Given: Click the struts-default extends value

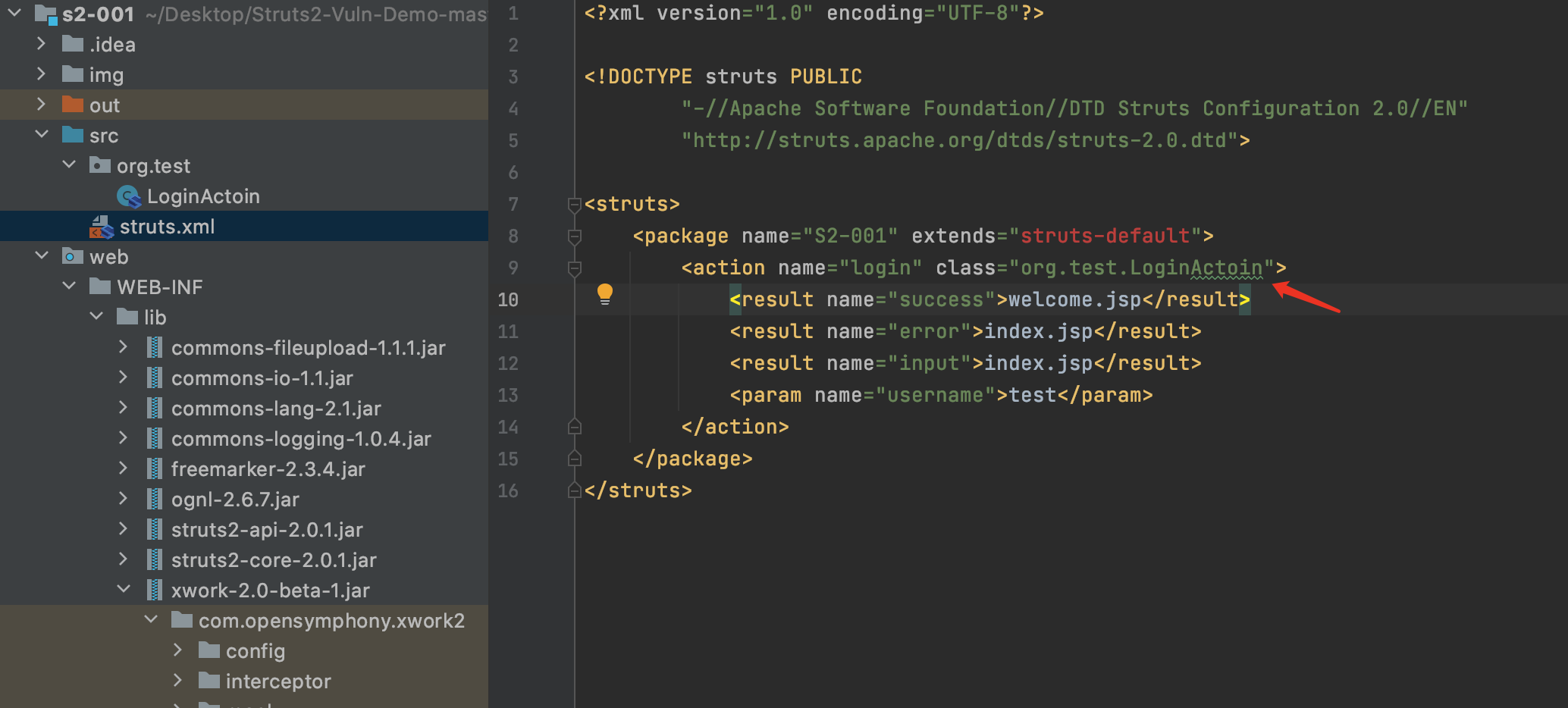Looking at the screenshot, I should (x=1105, y=236).
